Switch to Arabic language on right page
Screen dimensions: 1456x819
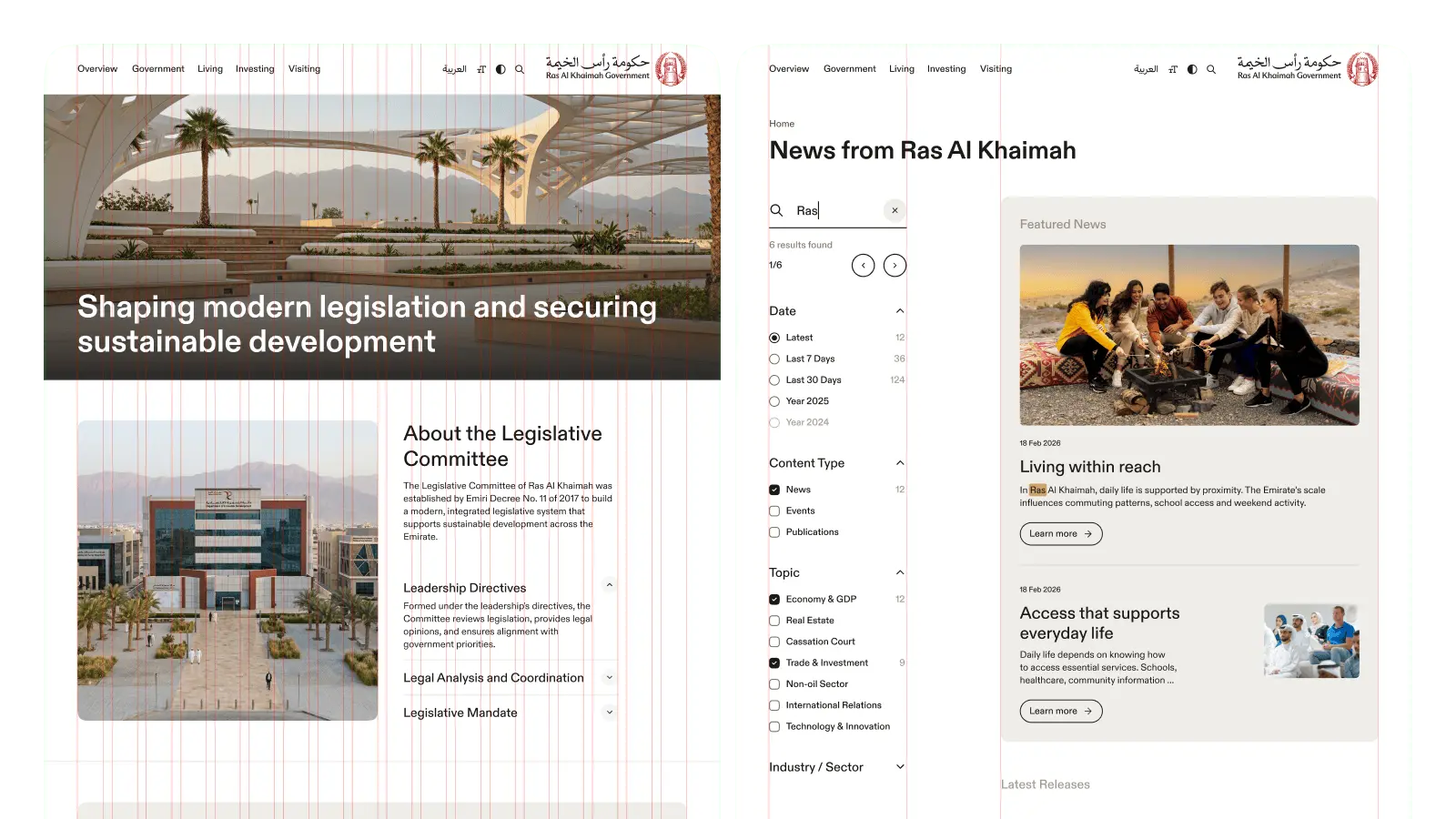pyautogui.click(x=1146, y=69)
